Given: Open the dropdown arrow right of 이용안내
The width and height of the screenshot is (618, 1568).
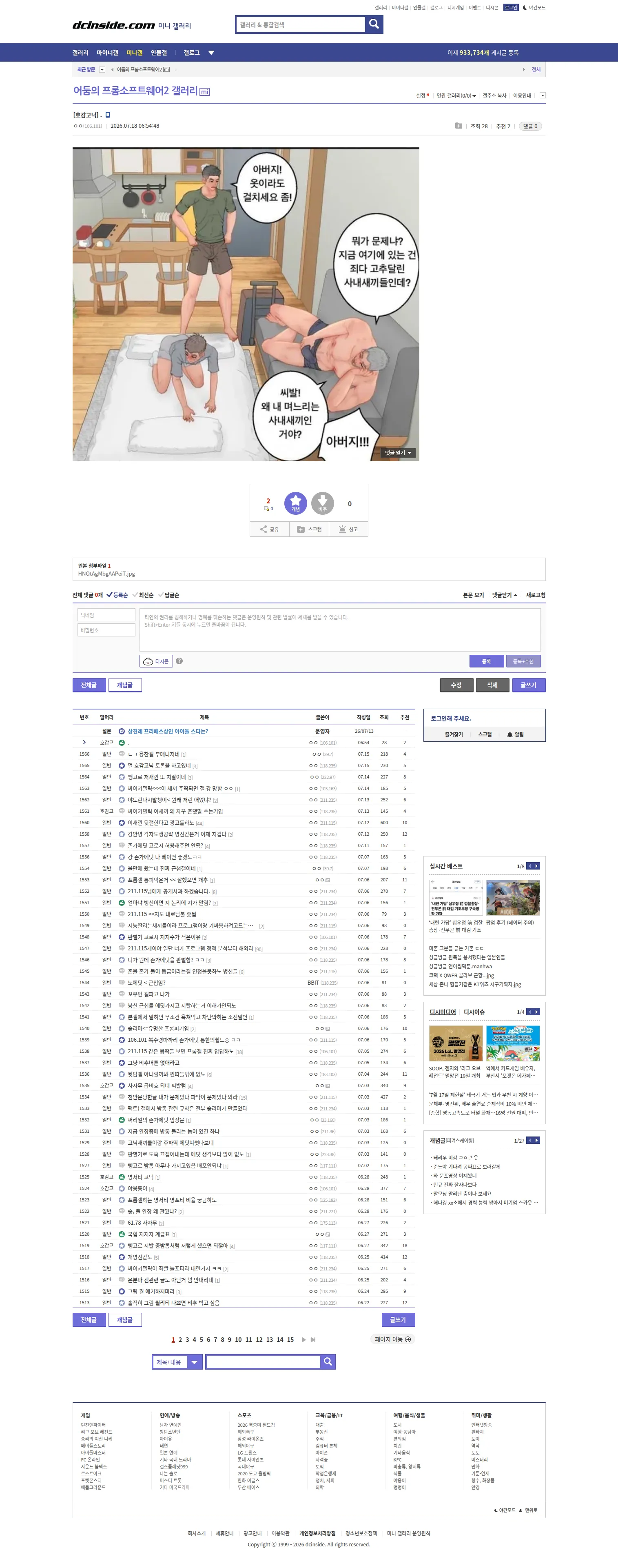Looking at the screenshot, I should [543, 96].
